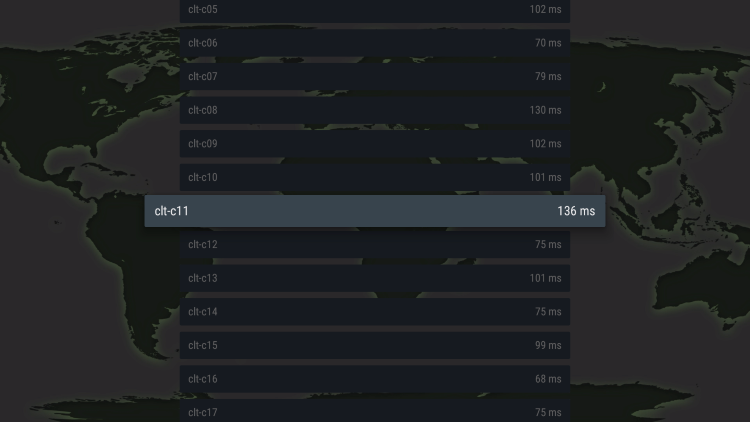
Task: Click the 79 ms latency value
Action: tap(548, 77)
